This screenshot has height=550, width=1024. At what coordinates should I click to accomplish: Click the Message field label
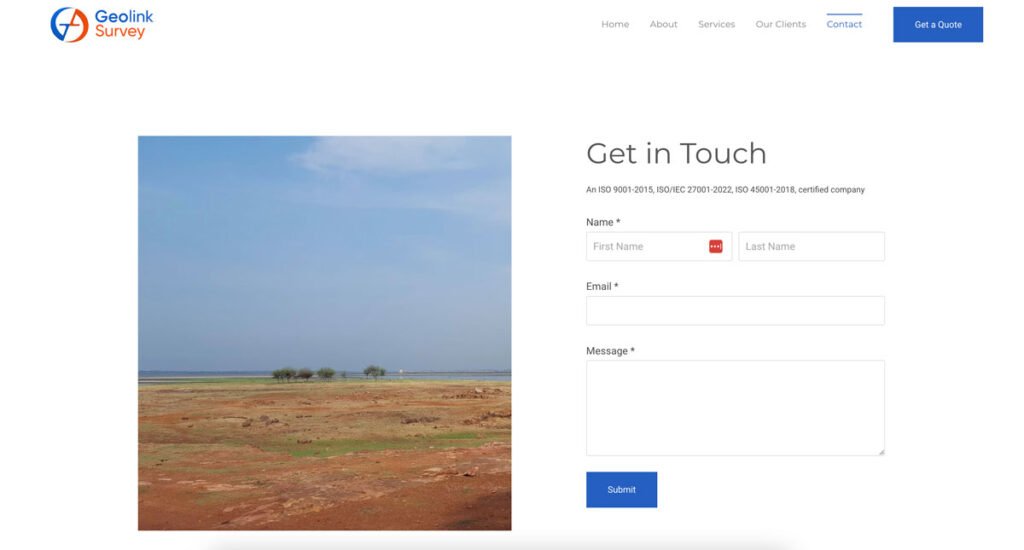(610, 351)
